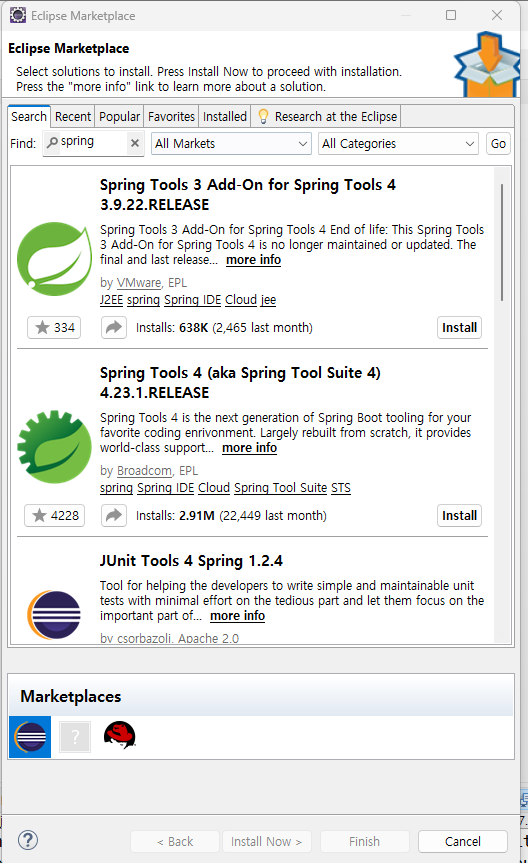
Task: Focus the Find search input field
Action: pyautogui.click(x=92, y=143)
